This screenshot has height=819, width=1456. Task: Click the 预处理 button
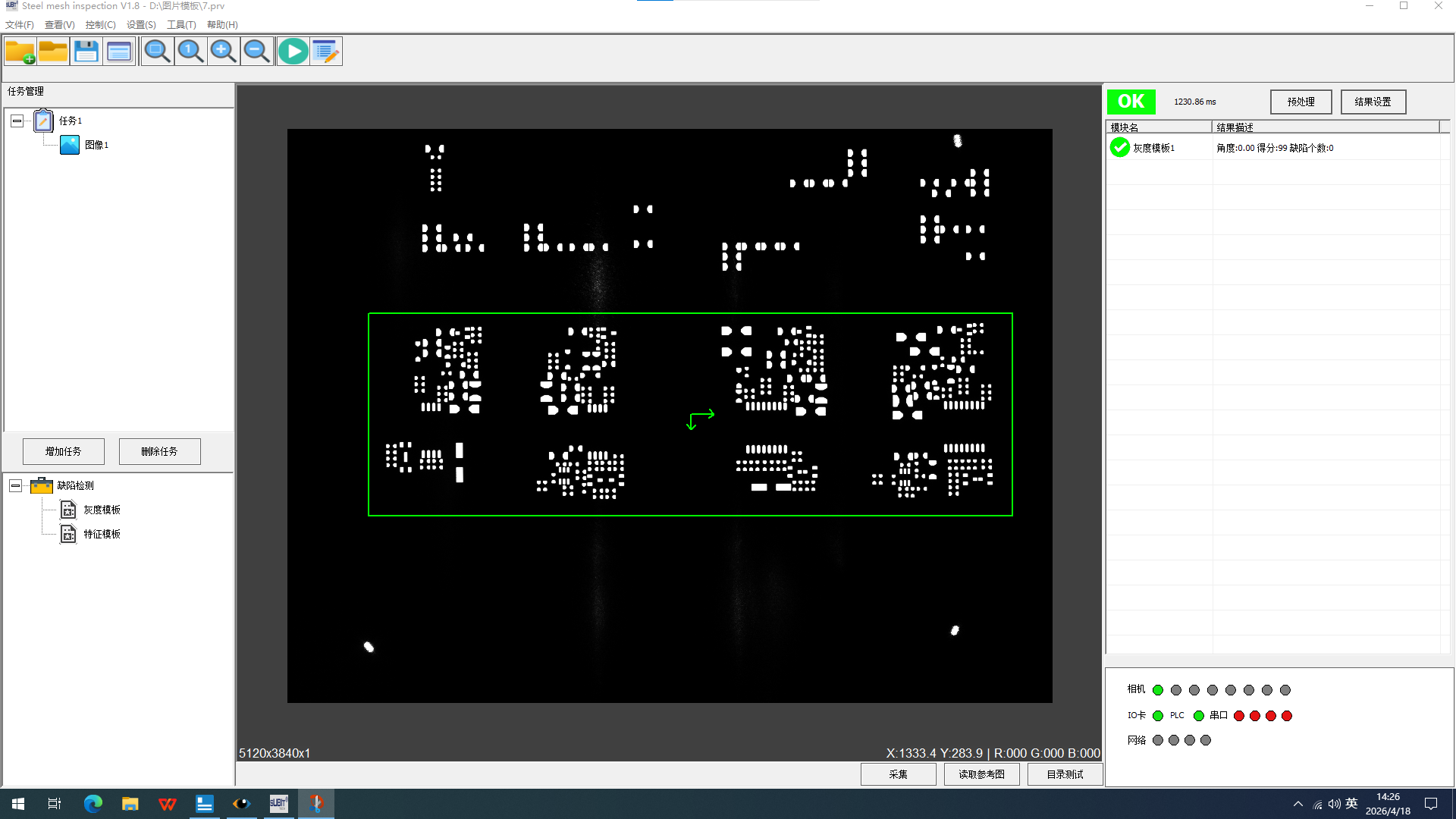pyautogui.click(x=1301, y=102)
